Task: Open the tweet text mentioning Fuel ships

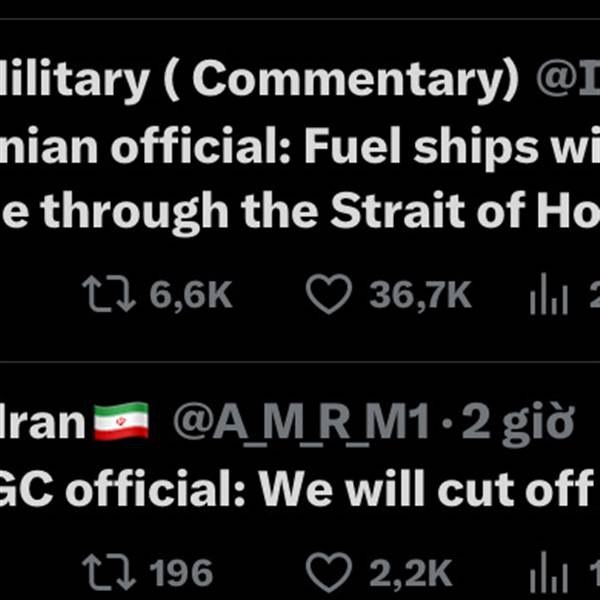Action: coord(300,146)
